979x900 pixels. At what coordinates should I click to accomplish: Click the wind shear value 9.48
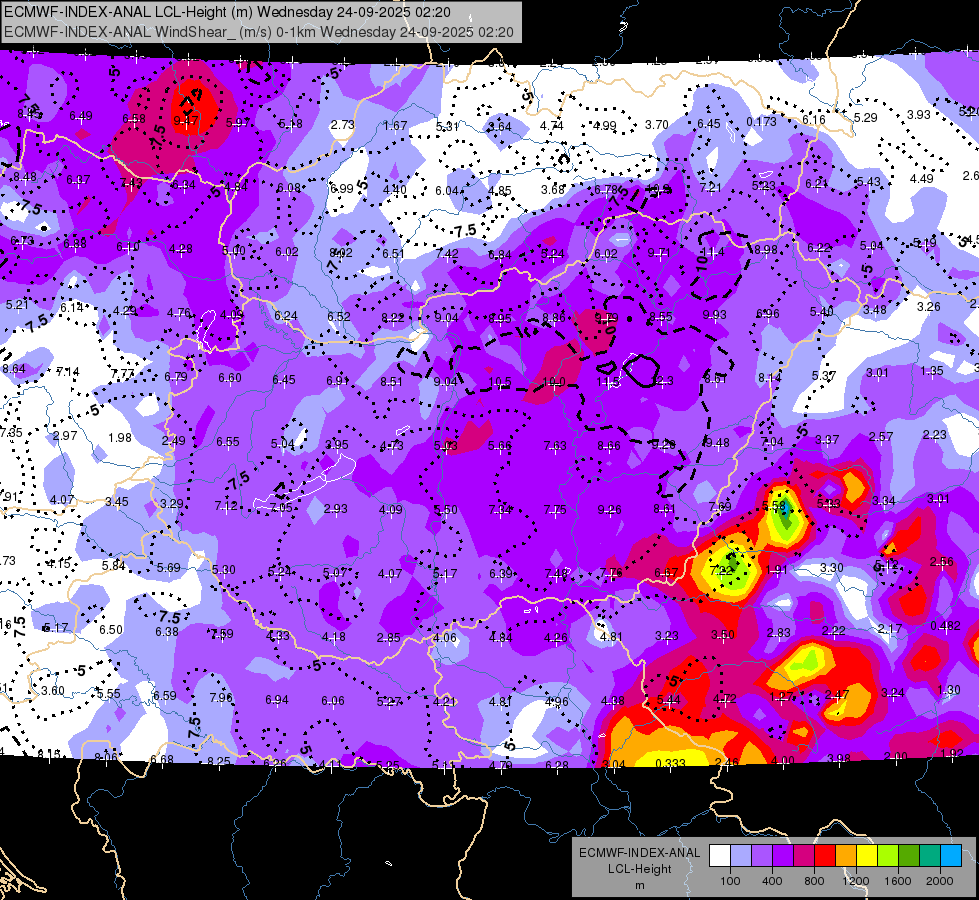717,443
